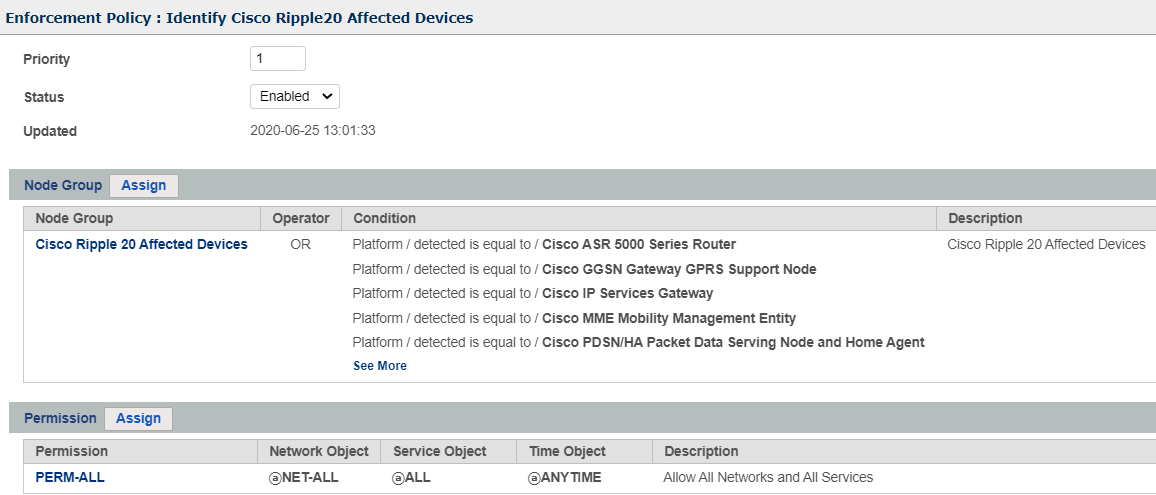Select the Cisco ASR 5000 Series Router condition

coord(638,244)
